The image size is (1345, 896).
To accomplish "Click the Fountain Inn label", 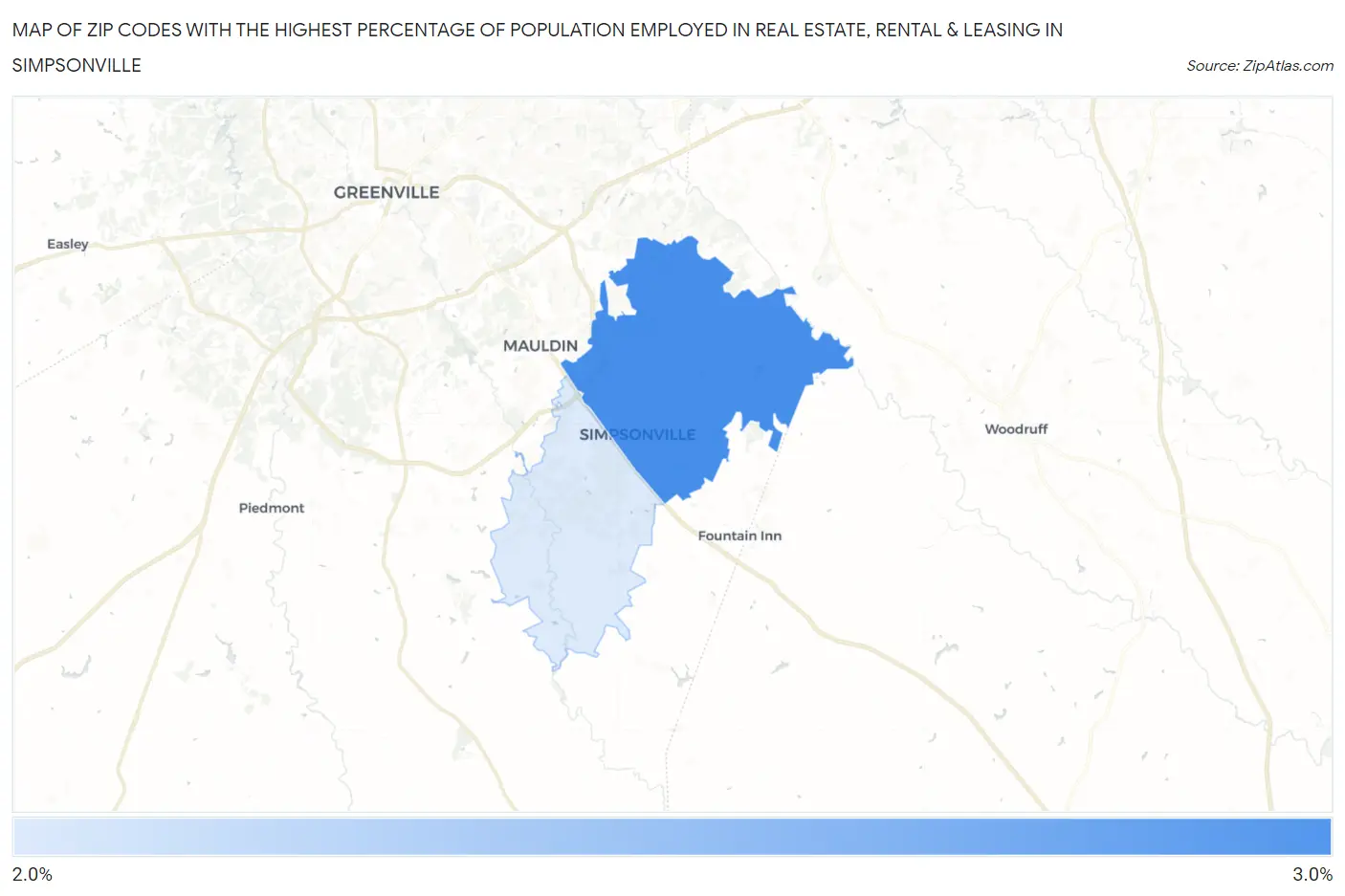I will point(739,535).
